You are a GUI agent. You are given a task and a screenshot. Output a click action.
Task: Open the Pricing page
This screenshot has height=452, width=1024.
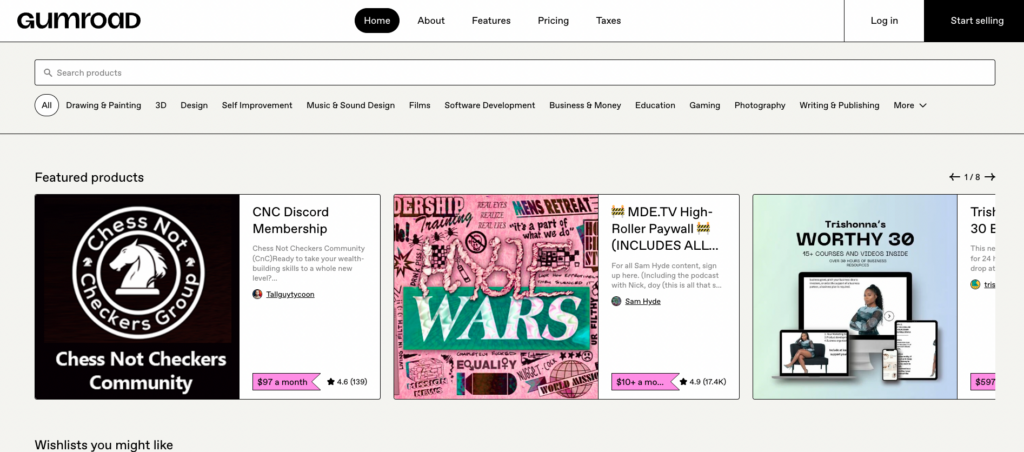pyautogui.click(x=553, y=20)
